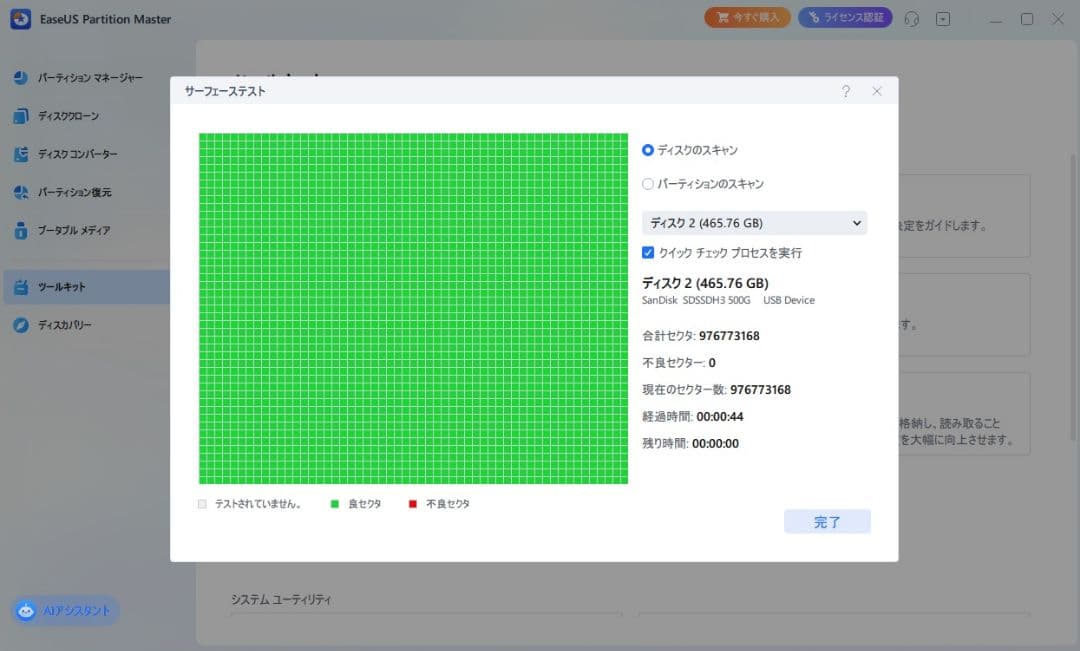
Task: Open the Bootable Media icon
Action: [x=21, y=230]
